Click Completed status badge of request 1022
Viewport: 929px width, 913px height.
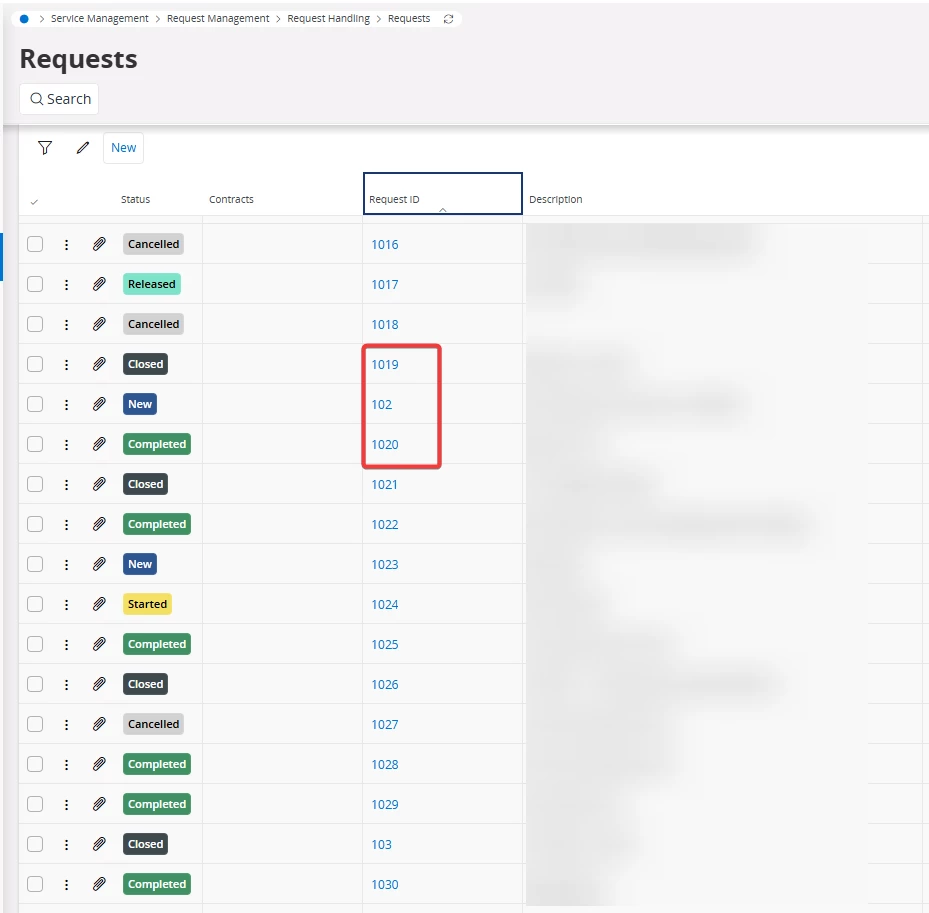coord(157,524)
